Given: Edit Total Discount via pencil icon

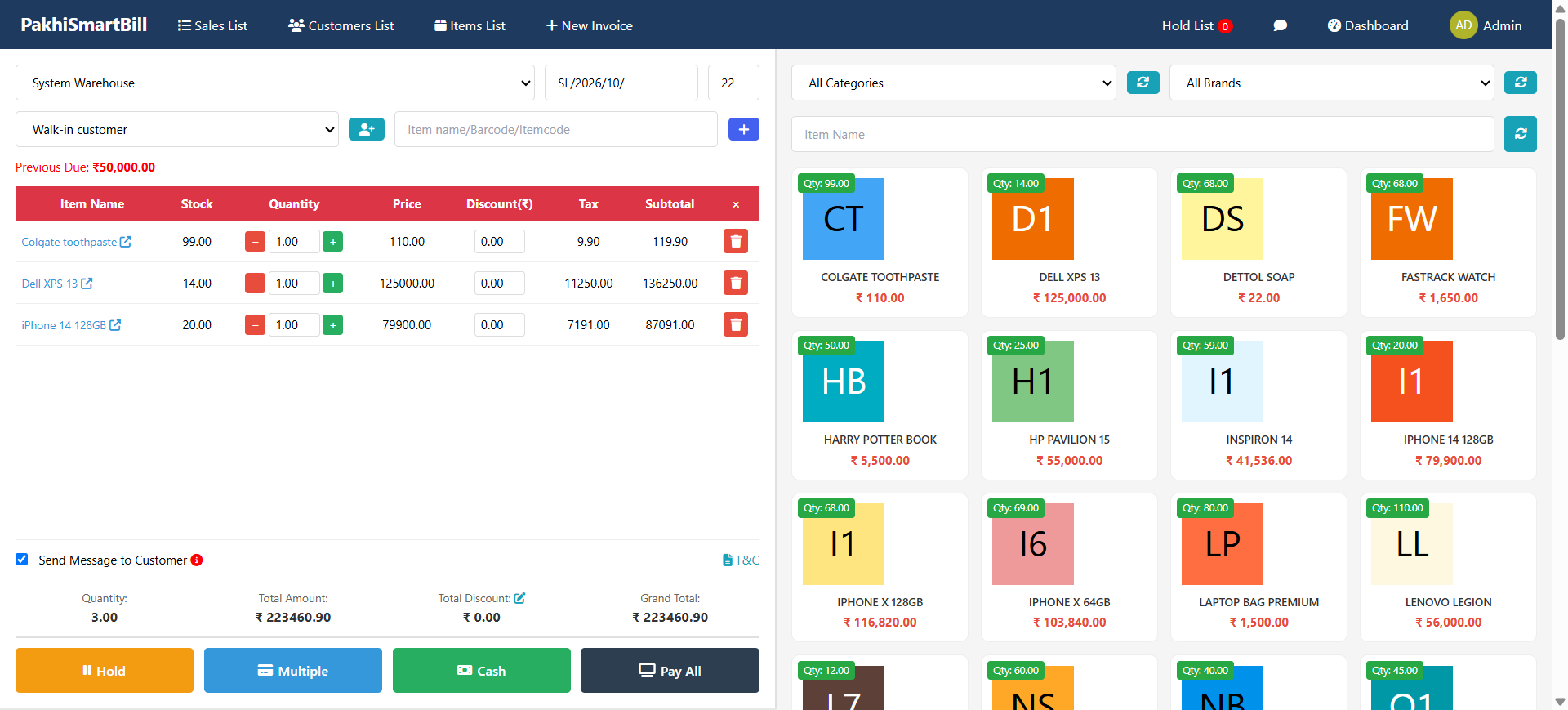Looking at the screenshot, I should (519, 598).
